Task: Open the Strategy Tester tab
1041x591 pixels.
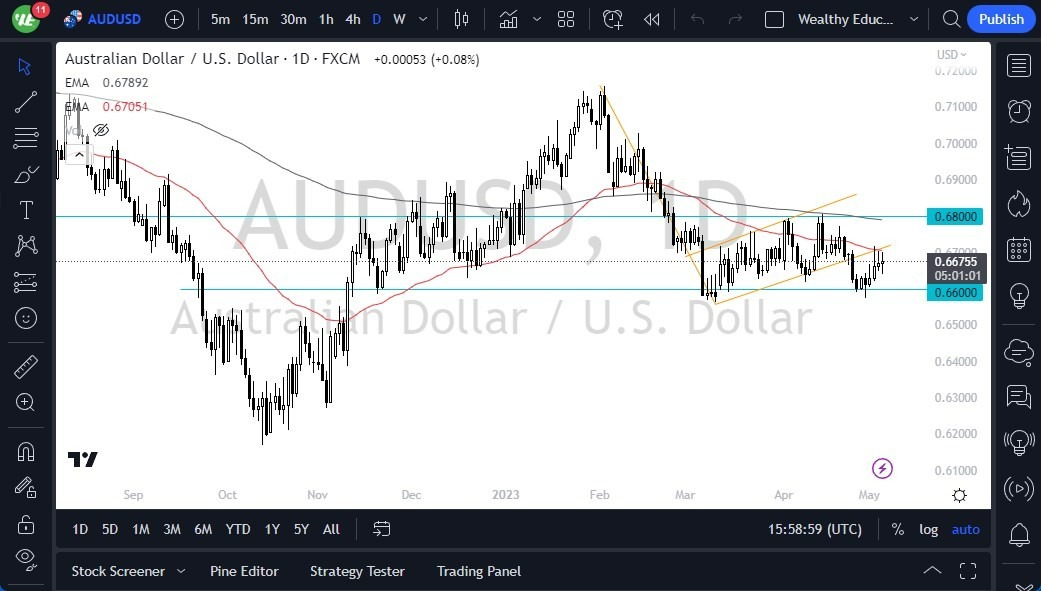Action: click(x=357, y=571)
